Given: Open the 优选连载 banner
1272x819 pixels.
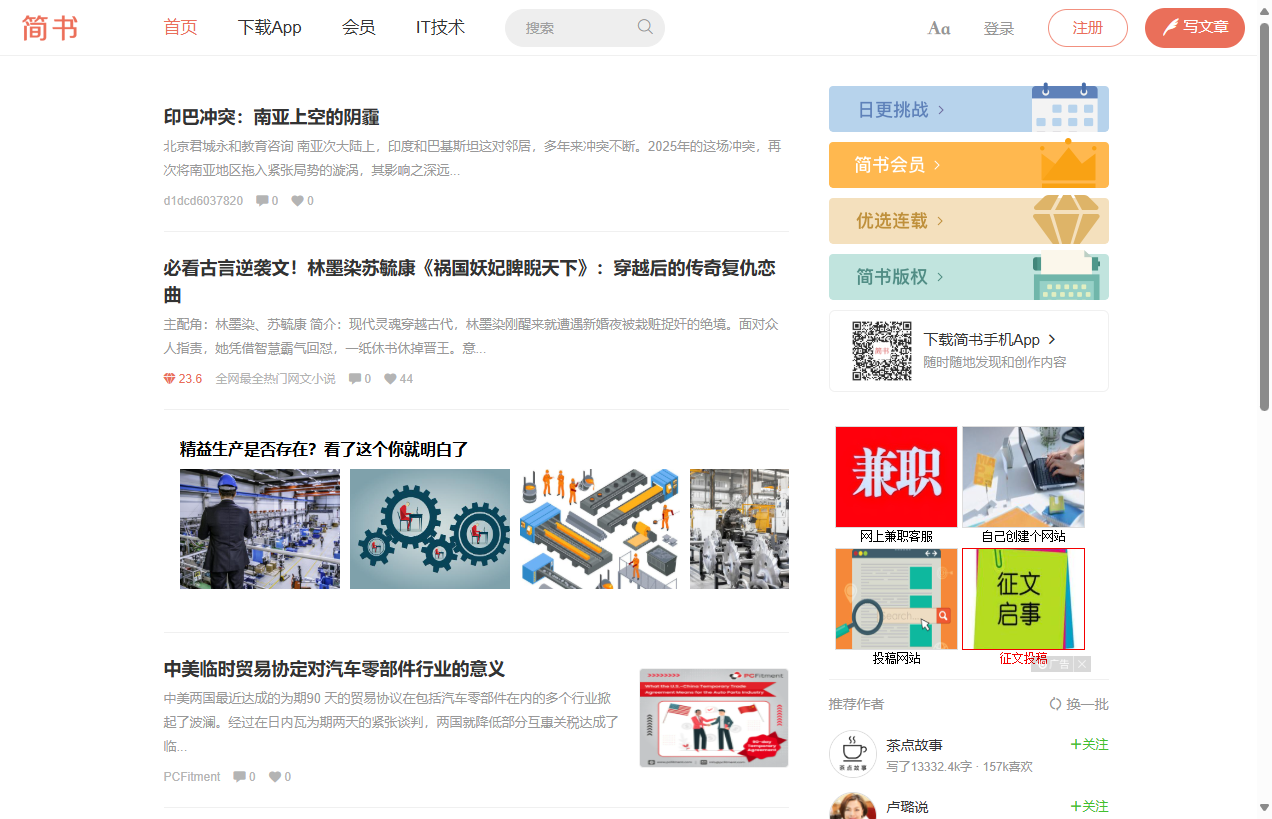Looking at the screenshot, I should 968,221.
